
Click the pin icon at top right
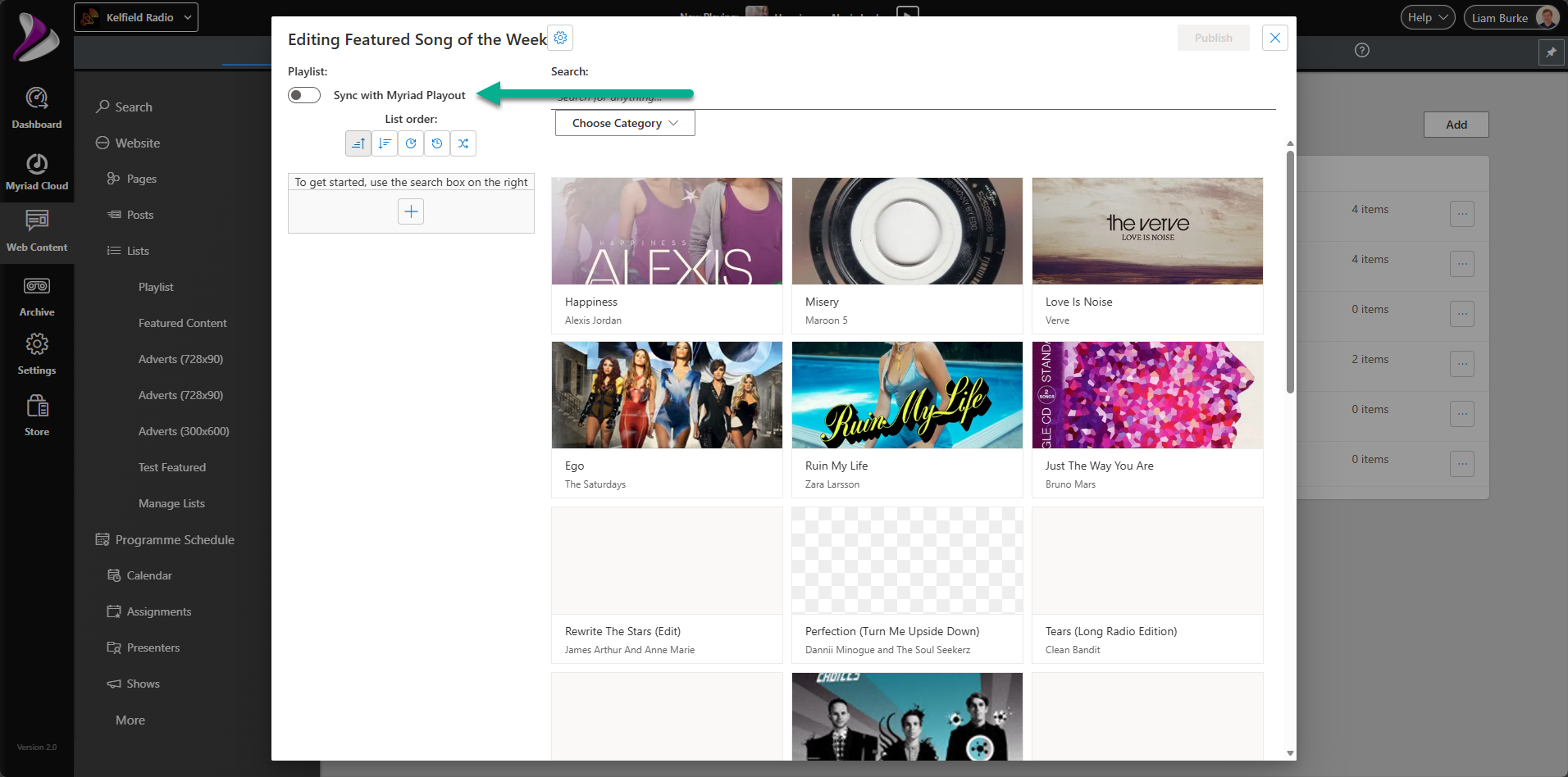1551,52
